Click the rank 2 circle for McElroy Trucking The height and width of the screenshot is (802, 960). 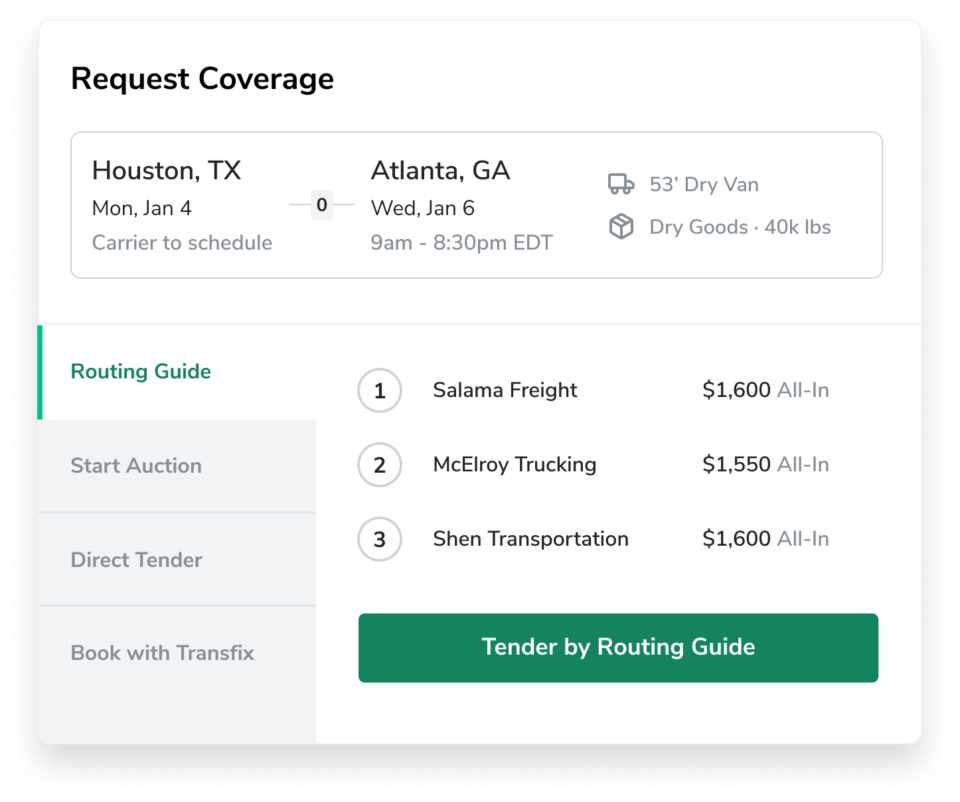click(x=379, y=465)
